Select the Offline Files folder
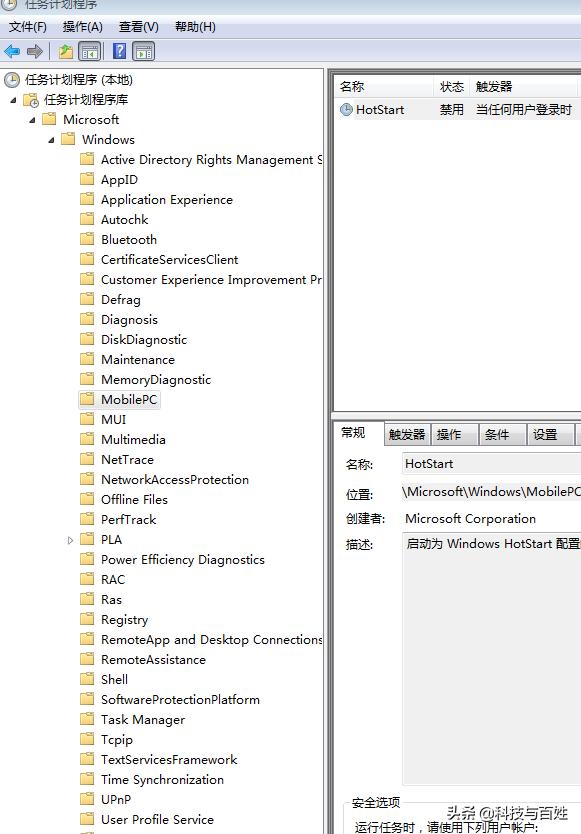 pos(134,499)
